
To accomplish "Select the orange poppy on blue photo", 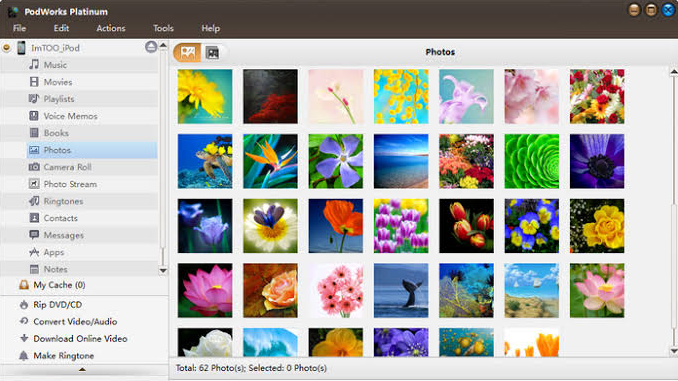I will tap(336, 226).
